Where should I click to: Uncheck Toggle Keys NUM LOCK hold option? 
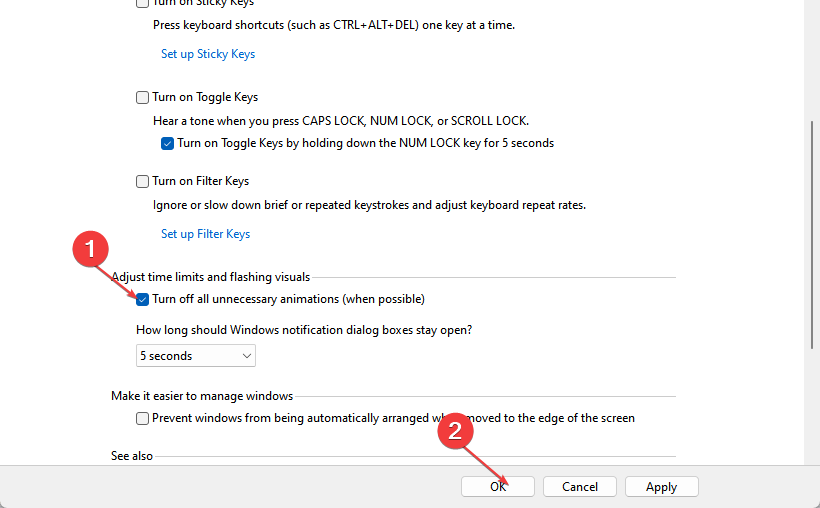(167, 143)
